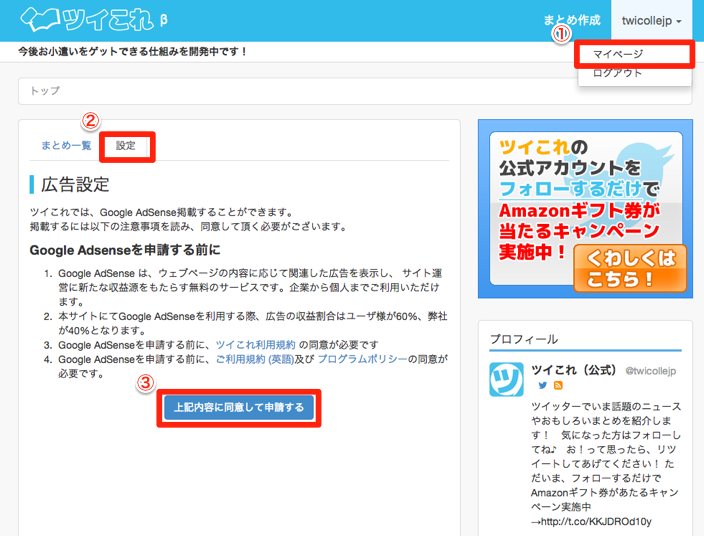Click the RSS feed icon in profile
The image size is (704, 536).
[558, 385]
